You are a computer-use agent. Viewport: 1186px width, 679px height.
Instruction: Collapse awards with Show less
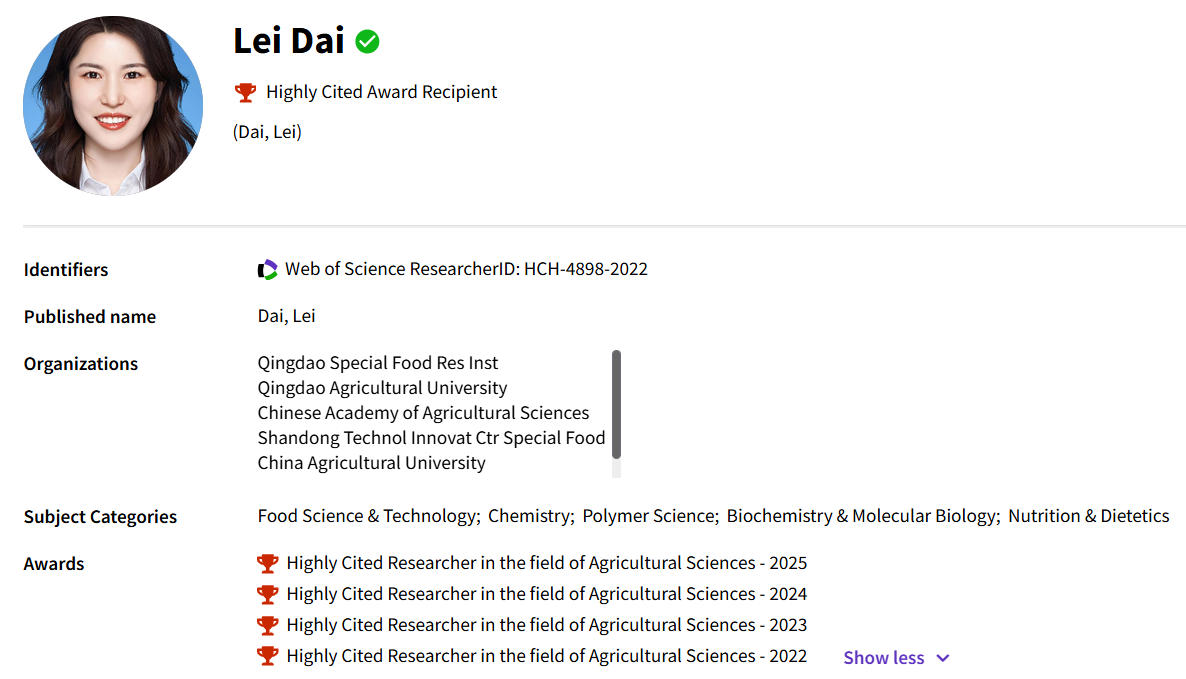(883, 658)
